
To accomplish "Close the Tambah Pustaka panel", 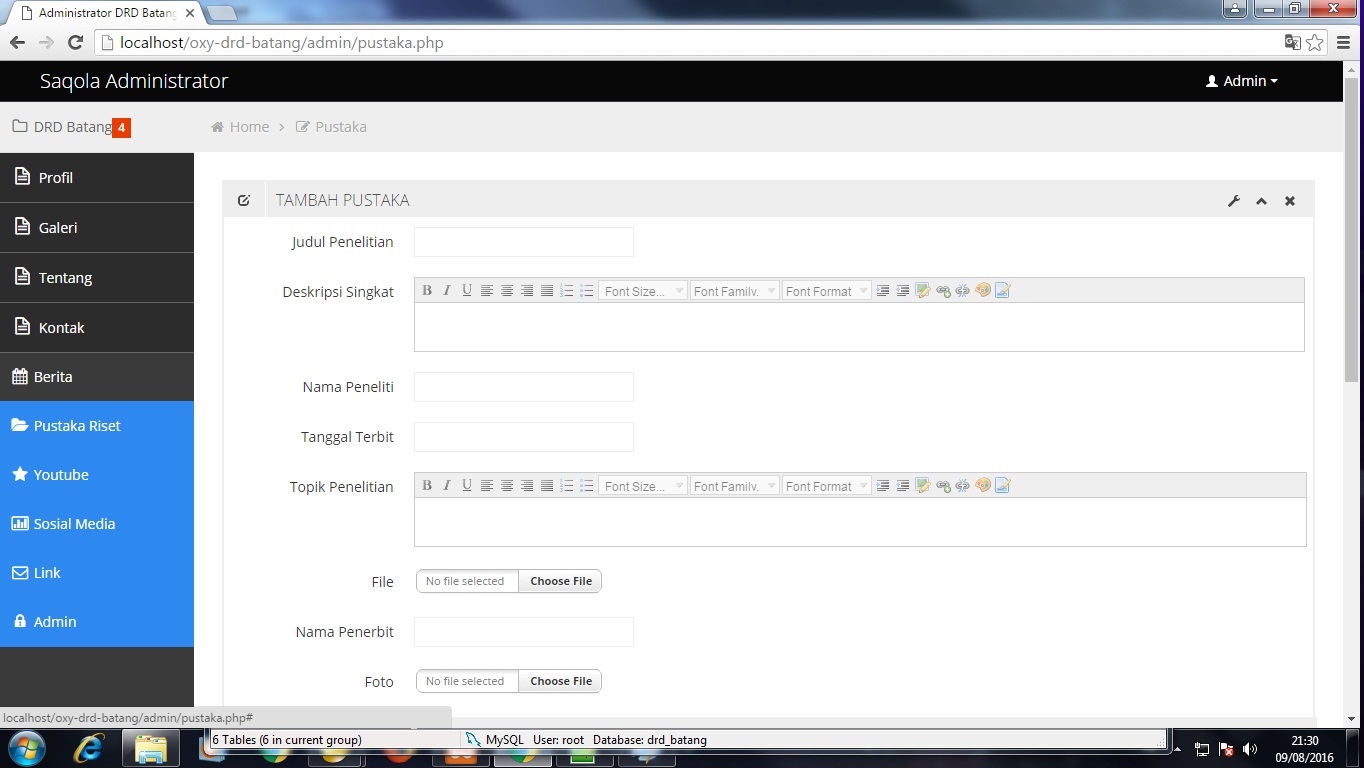I will pos(1290,201).
